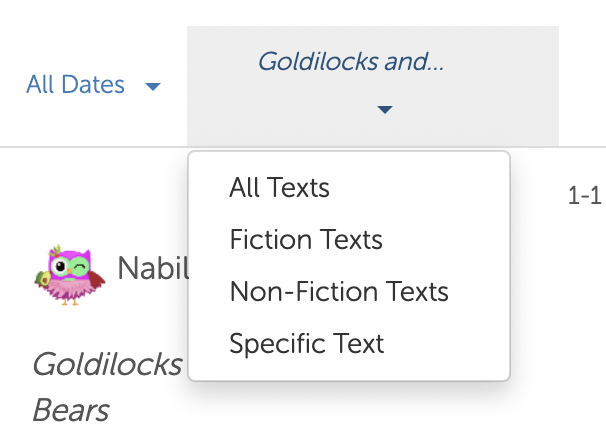Open the Goldilocks Bears text title

pos(107,387)
